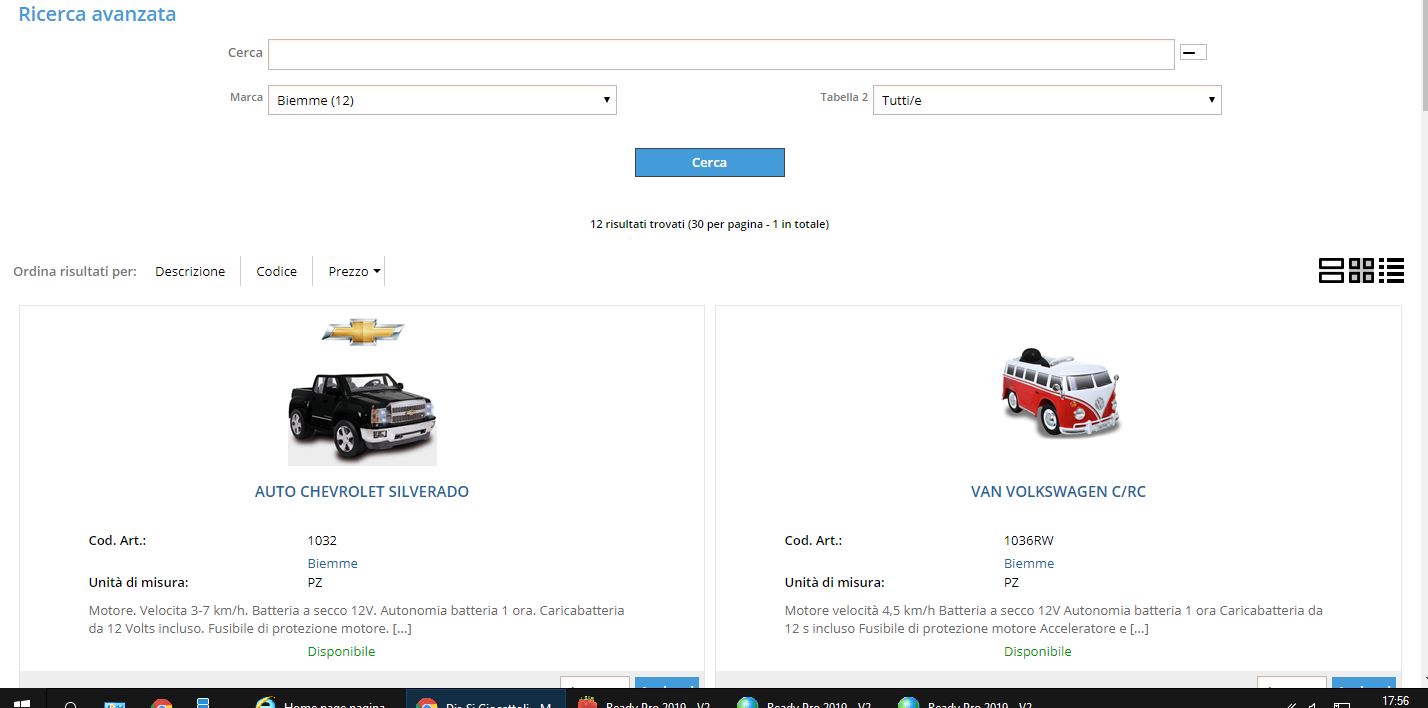This screenshot has height=708, width=1428.
Task: Switch to the bulleted list view icon
Action: tap(1391, 270)
